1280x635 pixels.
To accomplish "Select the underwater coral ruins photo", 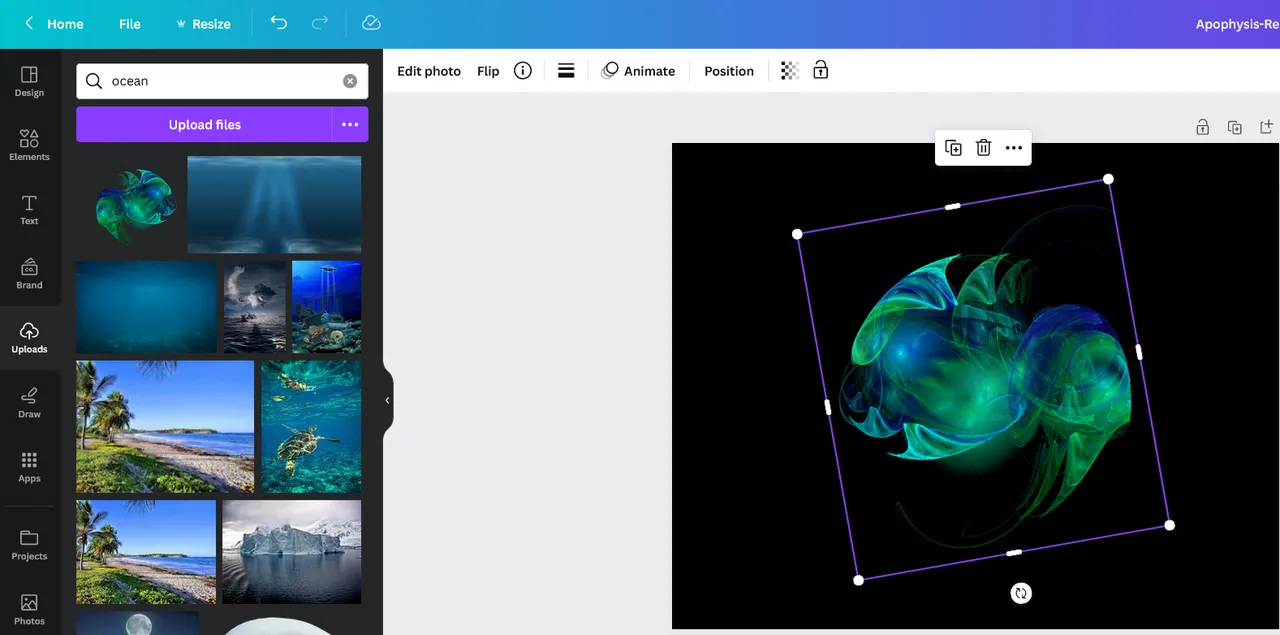I will [326, 307].
